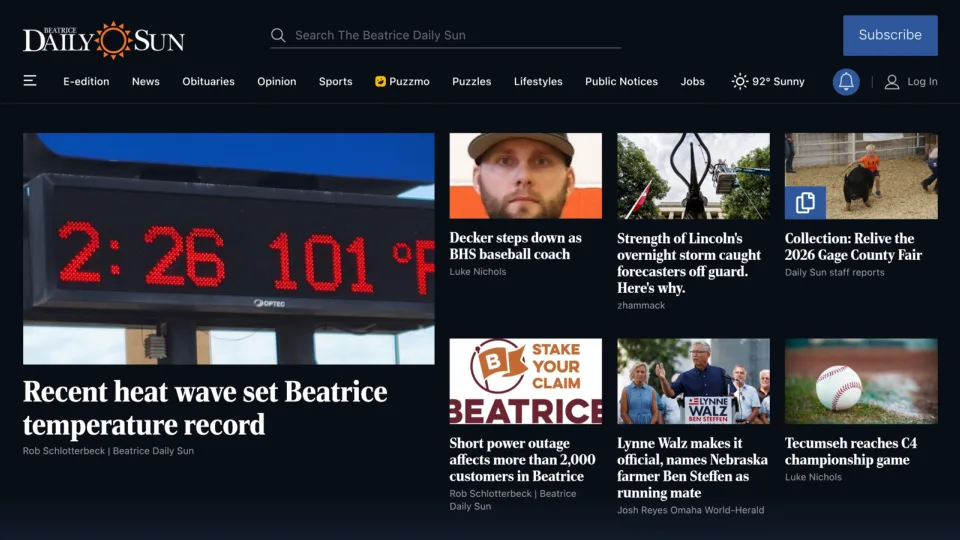Open the News section
This screenshot has width=960, height=540.
pos(146,81)
